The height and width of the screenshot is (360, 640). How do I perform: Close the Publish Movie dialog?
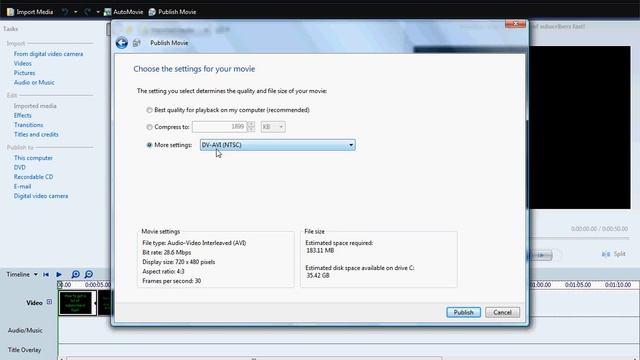point(515,24)
